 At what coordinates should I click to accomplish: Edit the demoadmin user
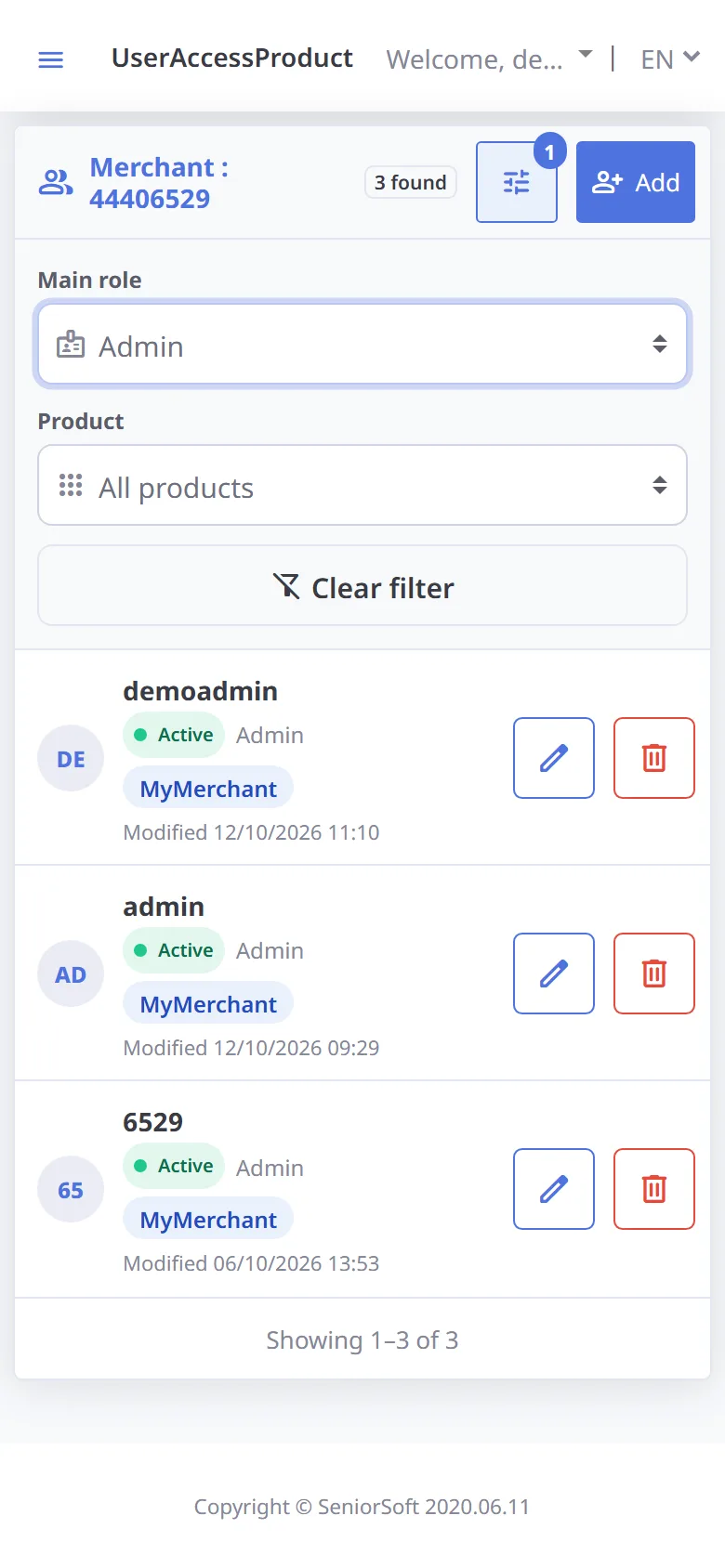pos(554,758)
